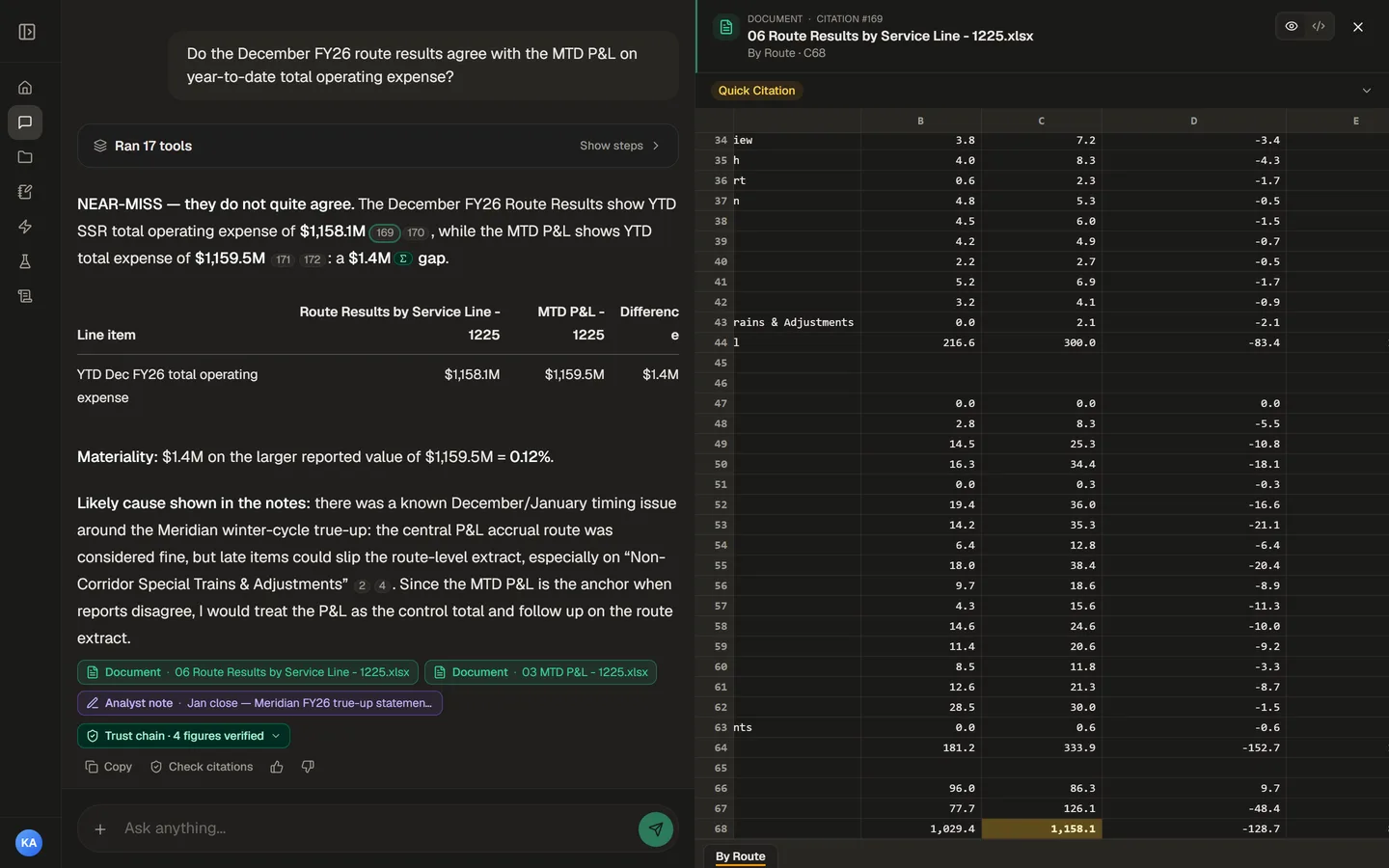Select the By Route sheet tab

[740, 856]
